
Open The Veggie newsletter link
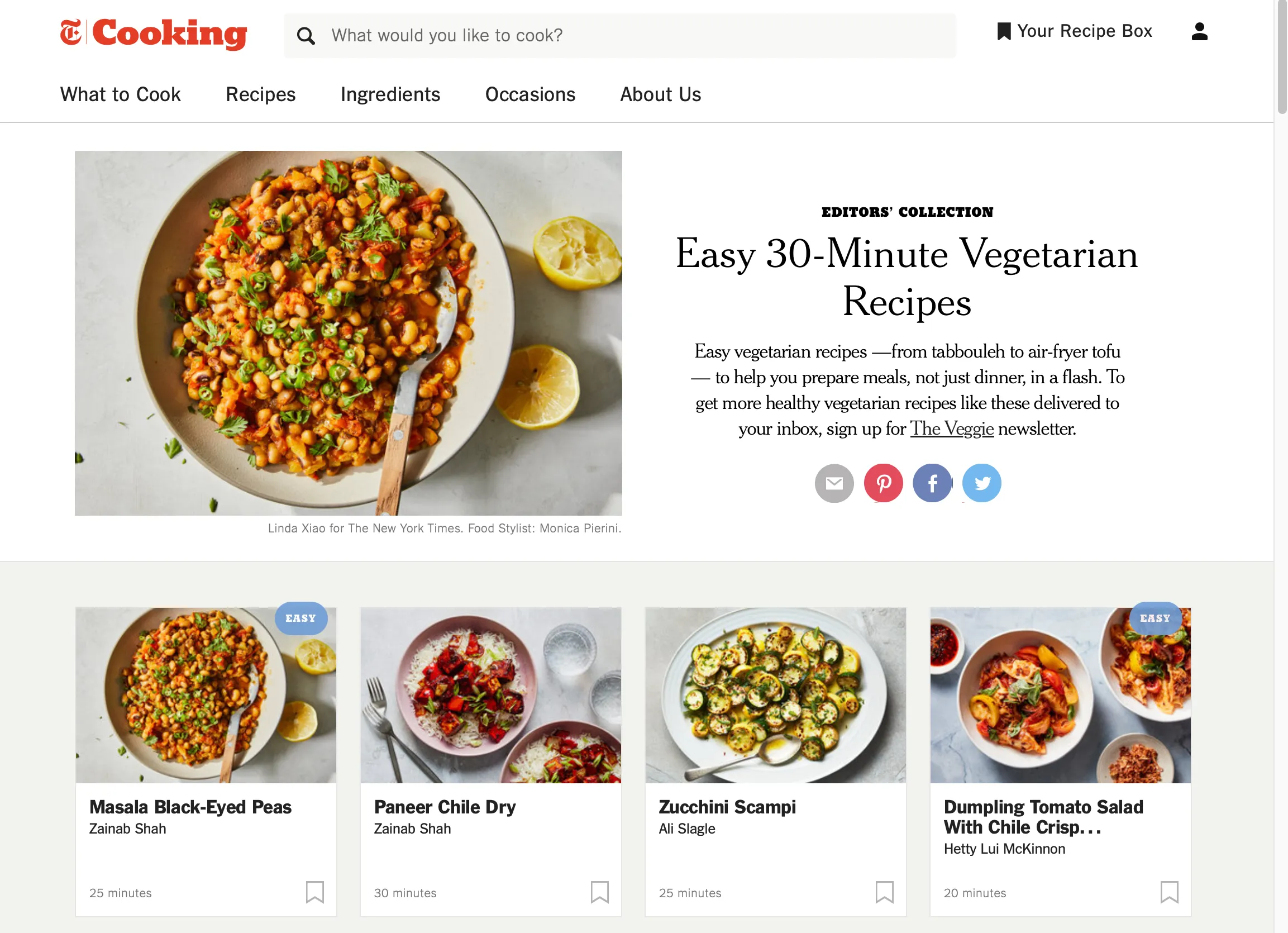952,429
